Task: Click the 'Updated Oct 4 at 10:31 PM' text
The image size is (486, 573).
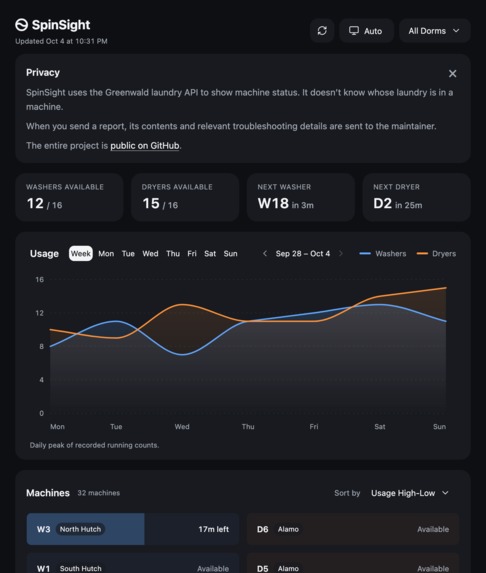Action: click(x=61, y=41)
